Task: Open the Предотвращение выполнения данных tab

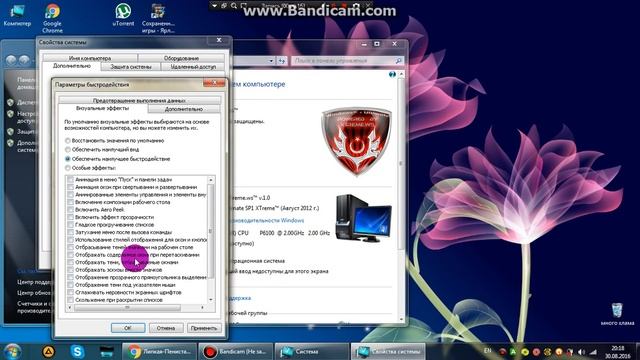Action: click(139, 100)
